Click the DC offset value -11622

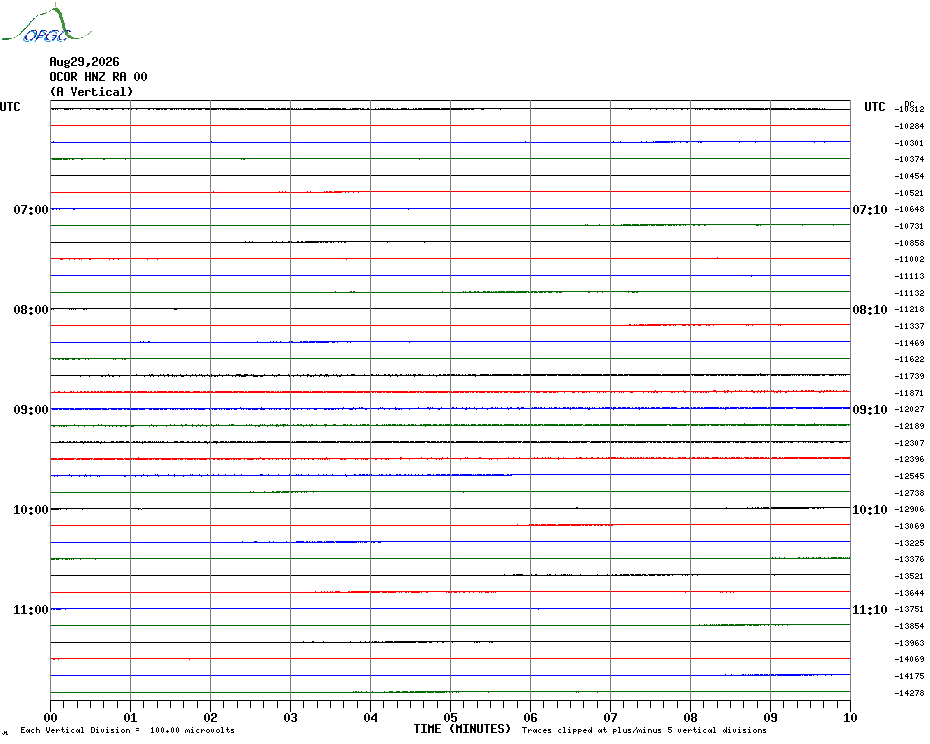pyautogui.click(x=909, y=360)
